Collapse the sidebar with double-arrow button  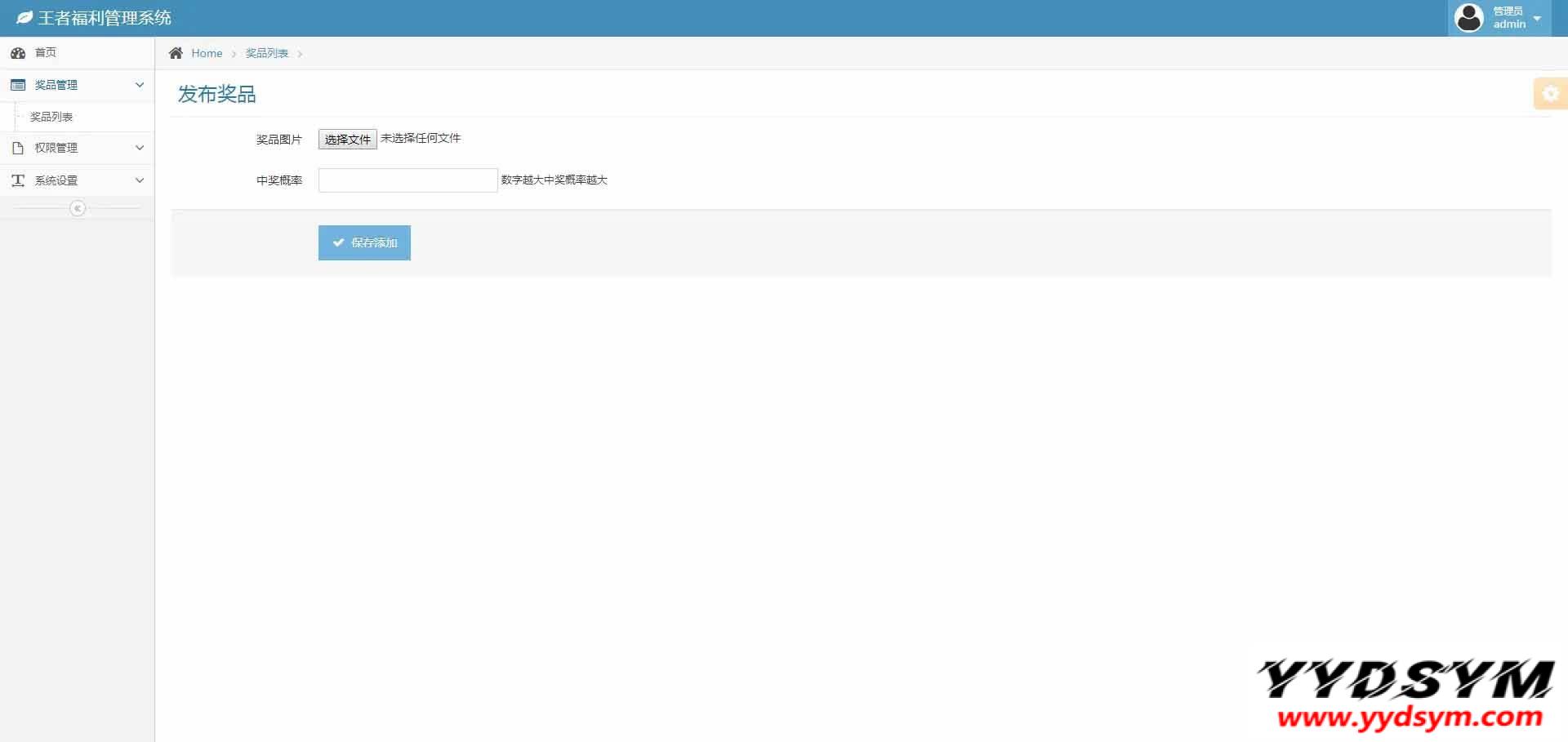[78, 209]
